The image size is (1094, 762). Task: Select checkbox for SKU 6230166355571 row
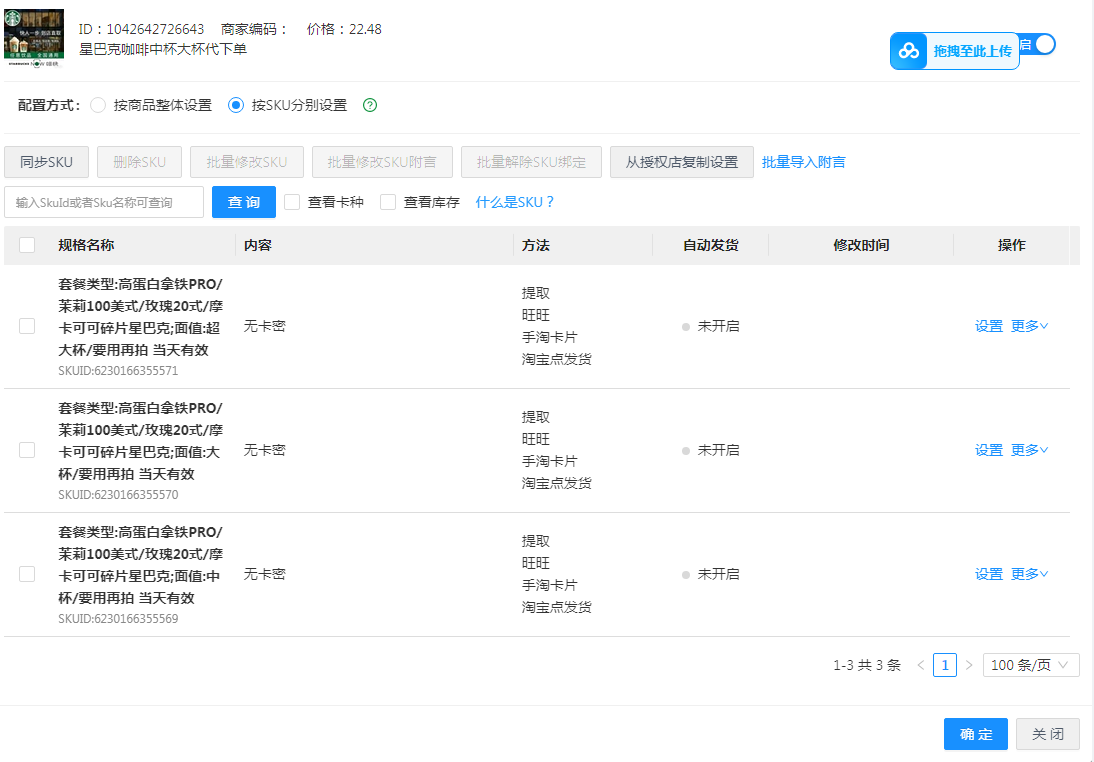[x=27, y=326]
